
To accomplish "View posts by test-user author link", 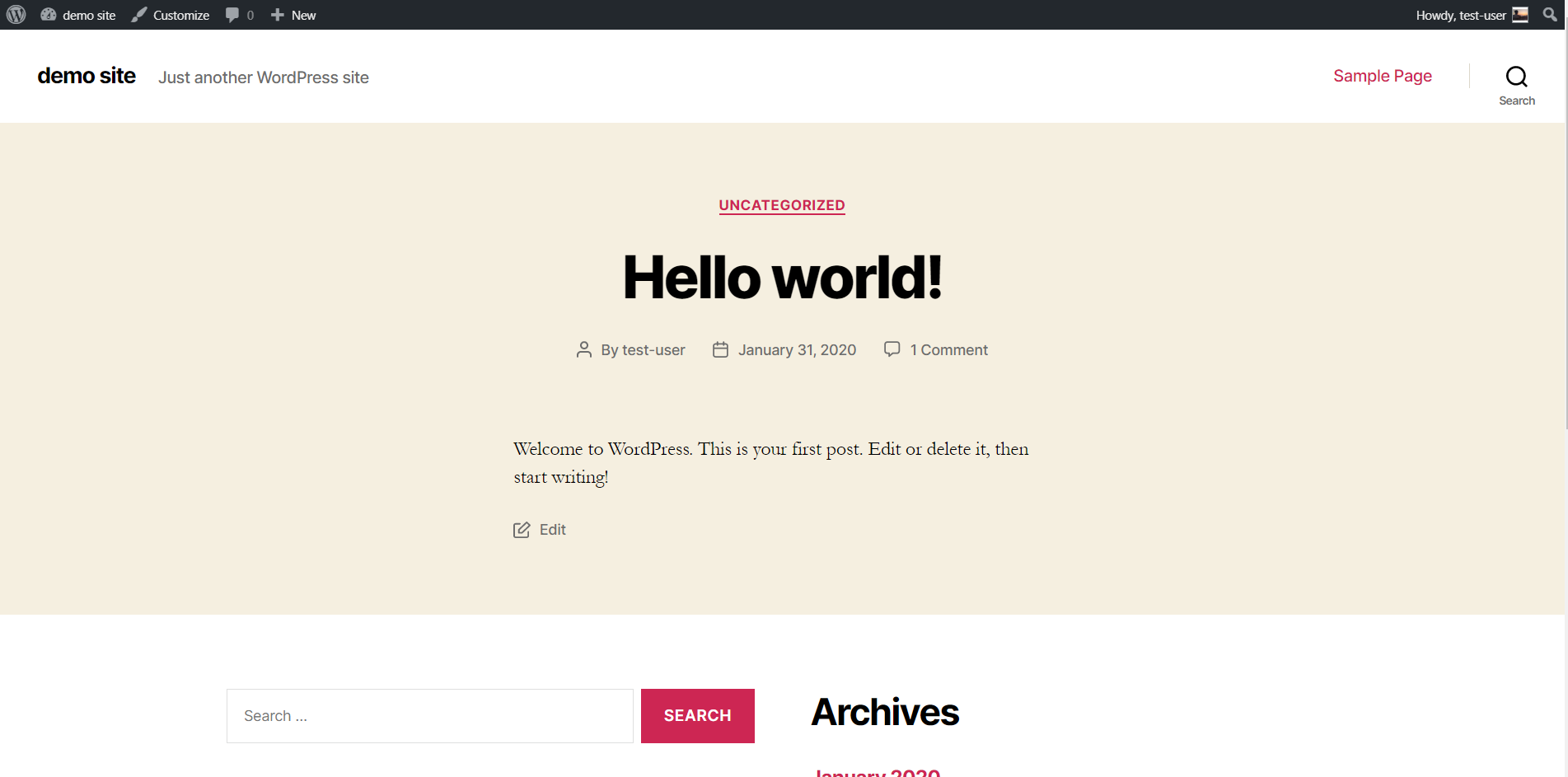I will (x=653, y=350).
